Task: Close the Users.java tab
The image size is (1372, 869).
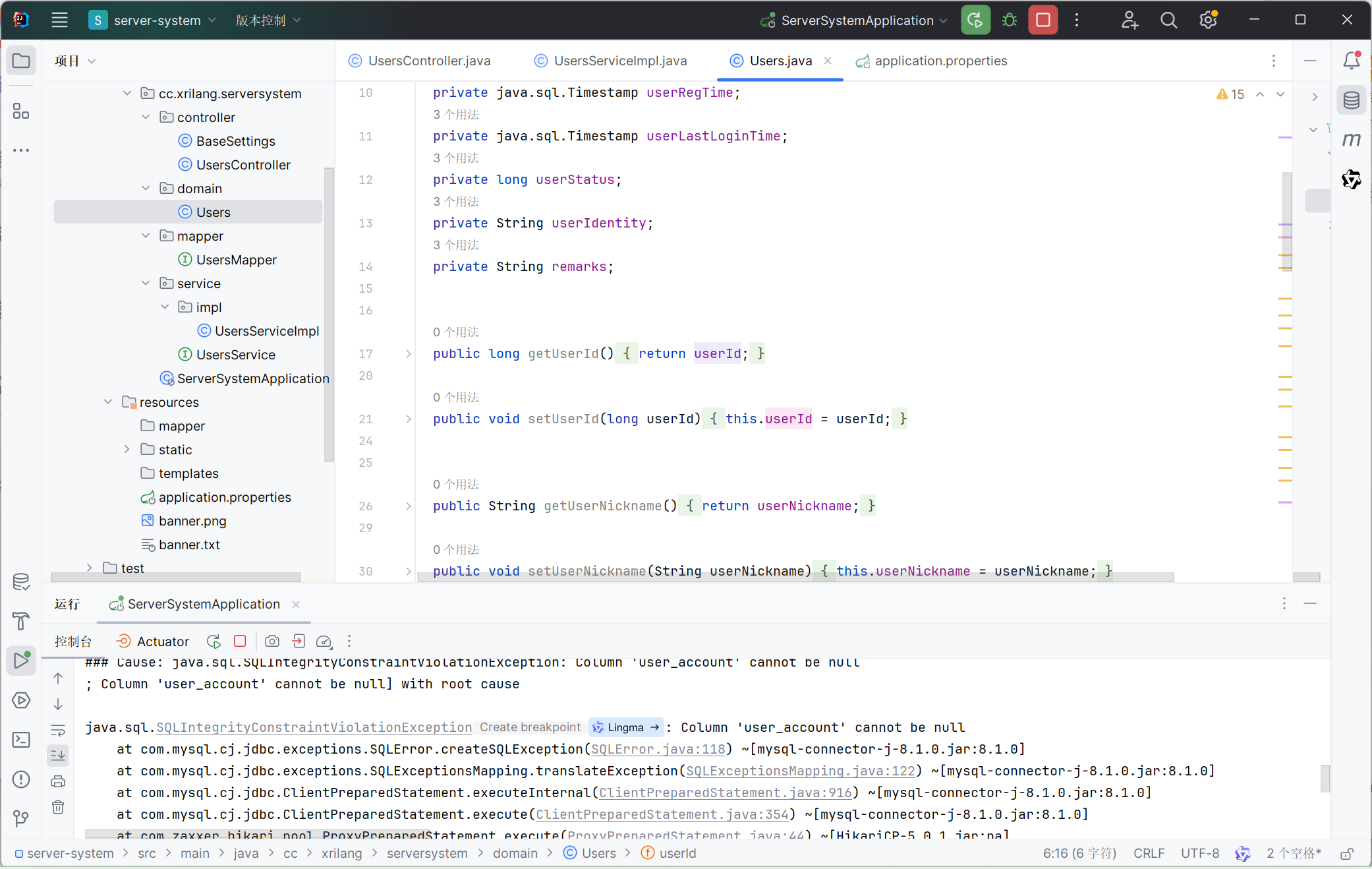Action: pos(828,61)
